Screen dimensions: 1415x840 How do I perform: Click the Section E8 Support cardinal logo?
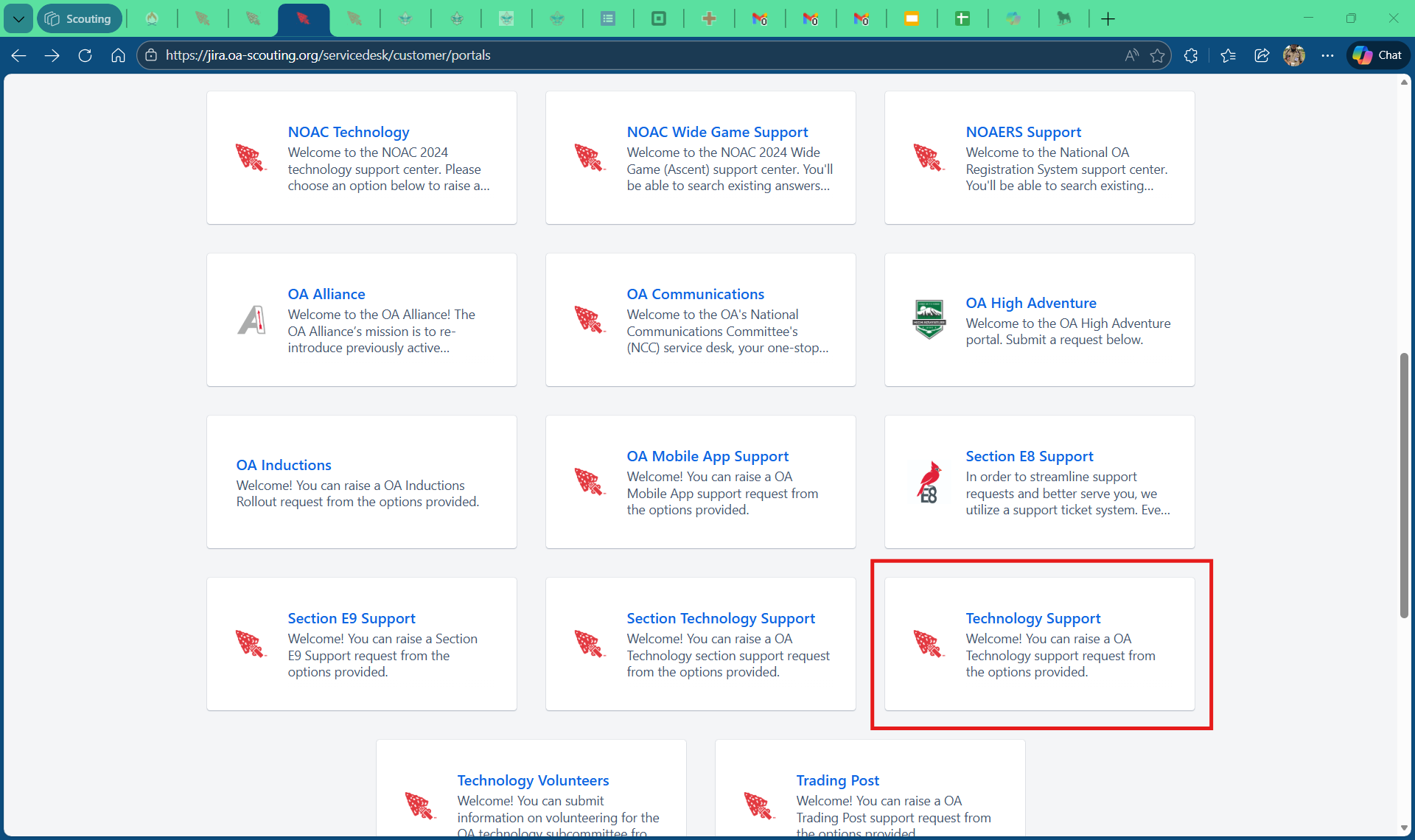coord(929,482)
